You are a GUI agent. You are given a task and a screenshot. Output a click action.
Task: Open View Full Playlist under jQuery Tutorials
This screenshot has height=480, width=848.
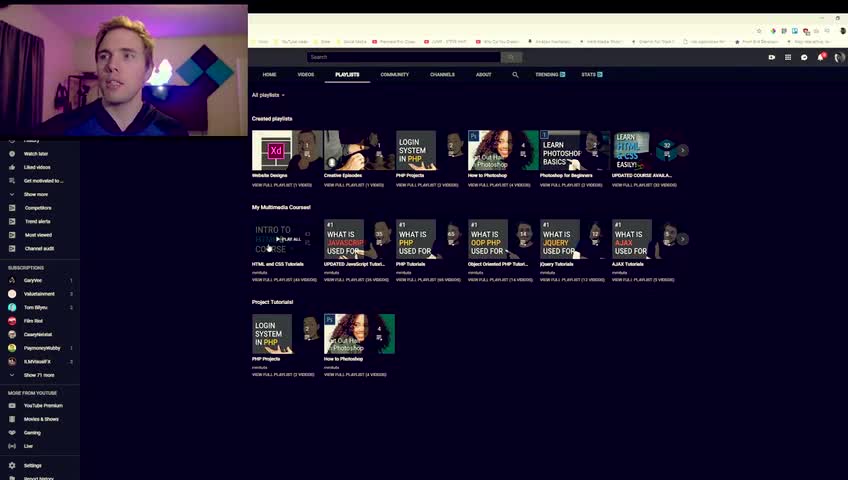(572, 280)
